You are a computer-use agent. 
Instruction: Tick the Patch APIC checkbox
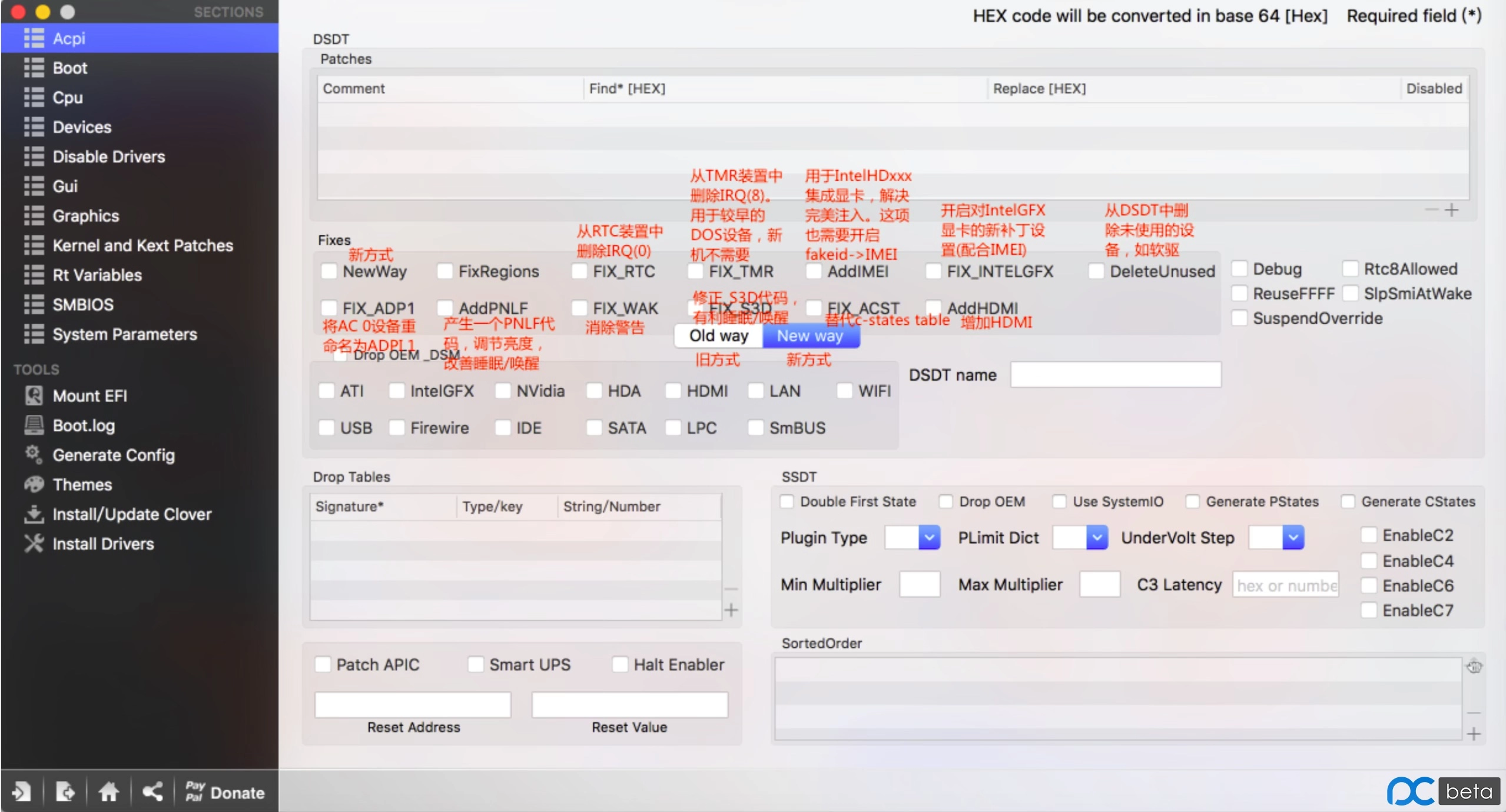point(323,664)
